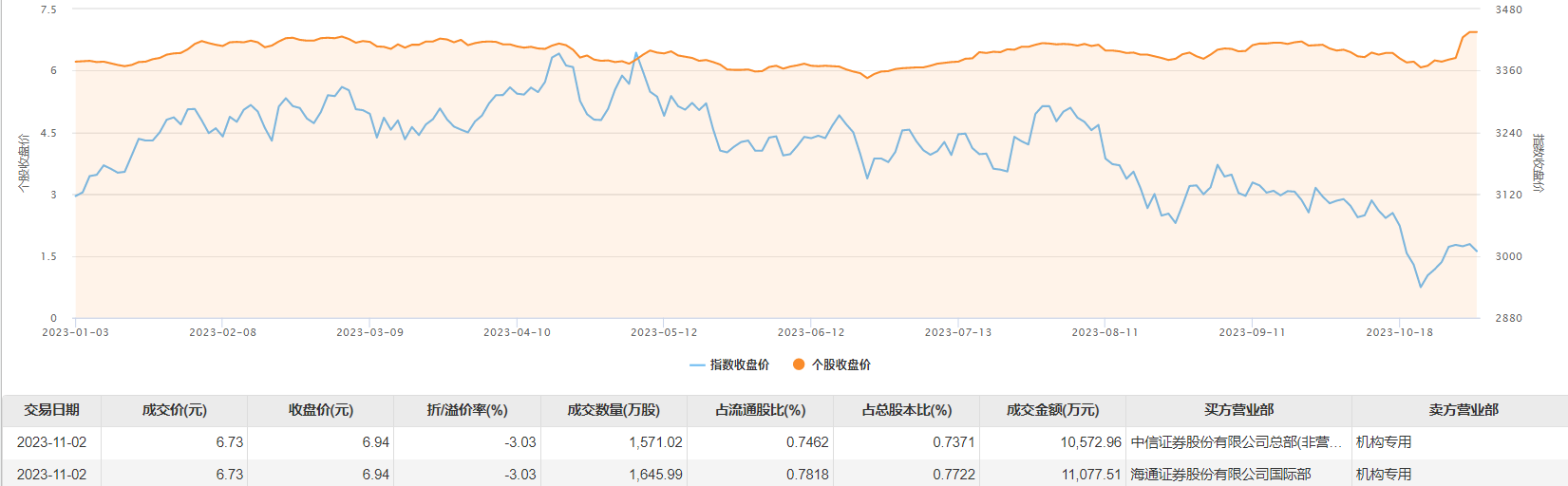This screenshot has width=1568, height=486.
Task: Select the 占流通股比(%) header cell
Action: (760, 410)
